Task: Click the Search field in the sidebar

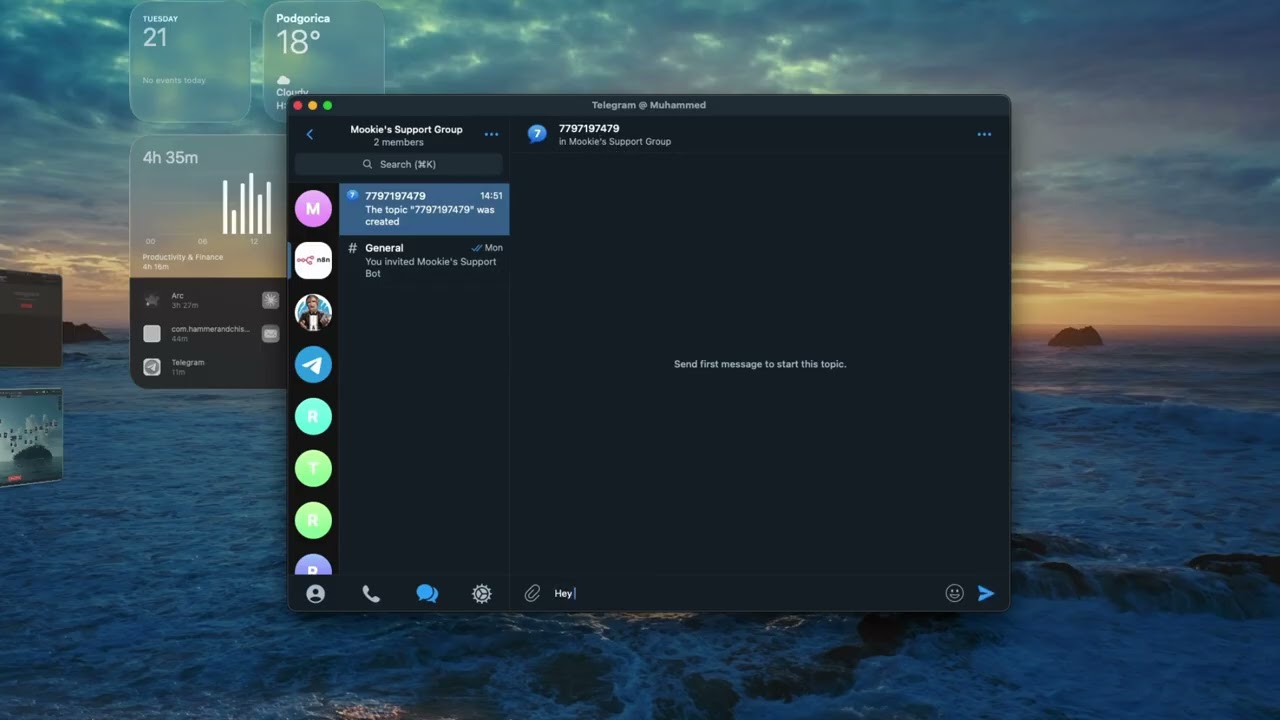Action: [399, 164]
